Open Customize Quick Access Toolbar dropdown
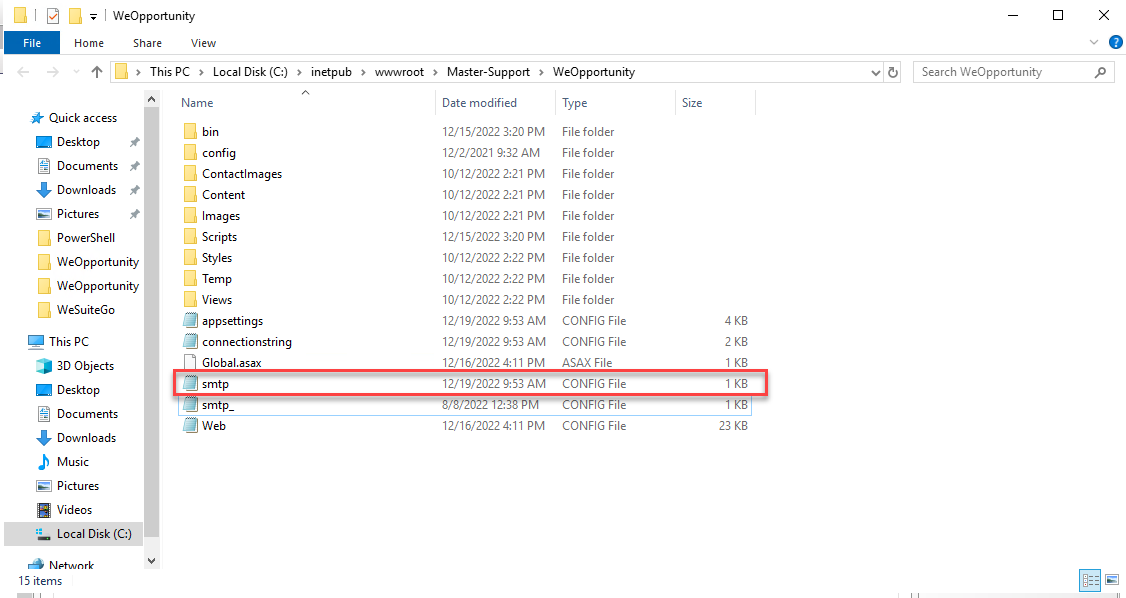1126x598 pixels. (93, 17)
